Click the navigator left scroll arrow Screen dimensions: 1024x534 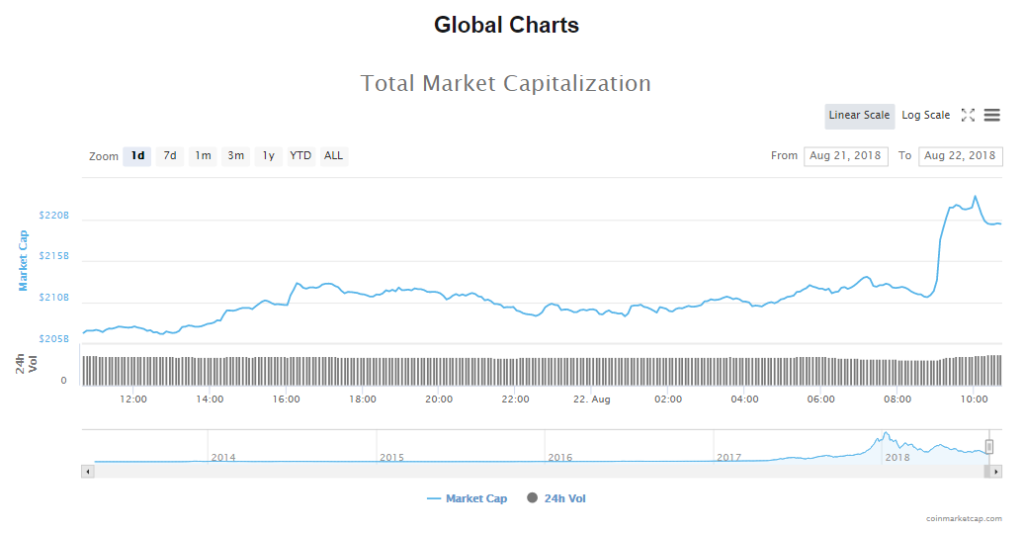[87, 470]
